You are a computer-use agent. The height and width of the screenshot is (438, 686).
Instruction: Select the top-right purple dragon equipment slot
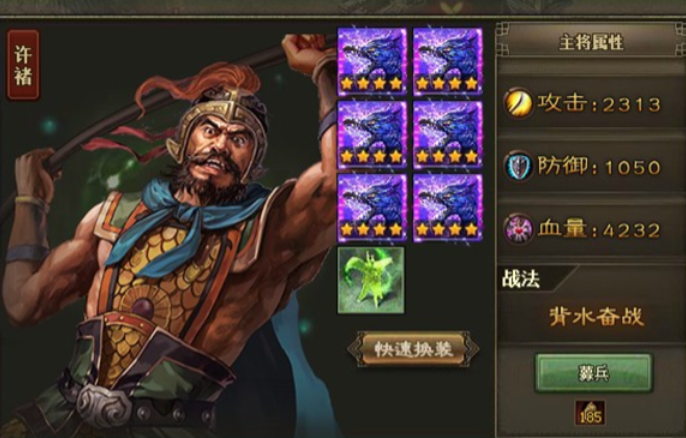[x=448, y=61]
